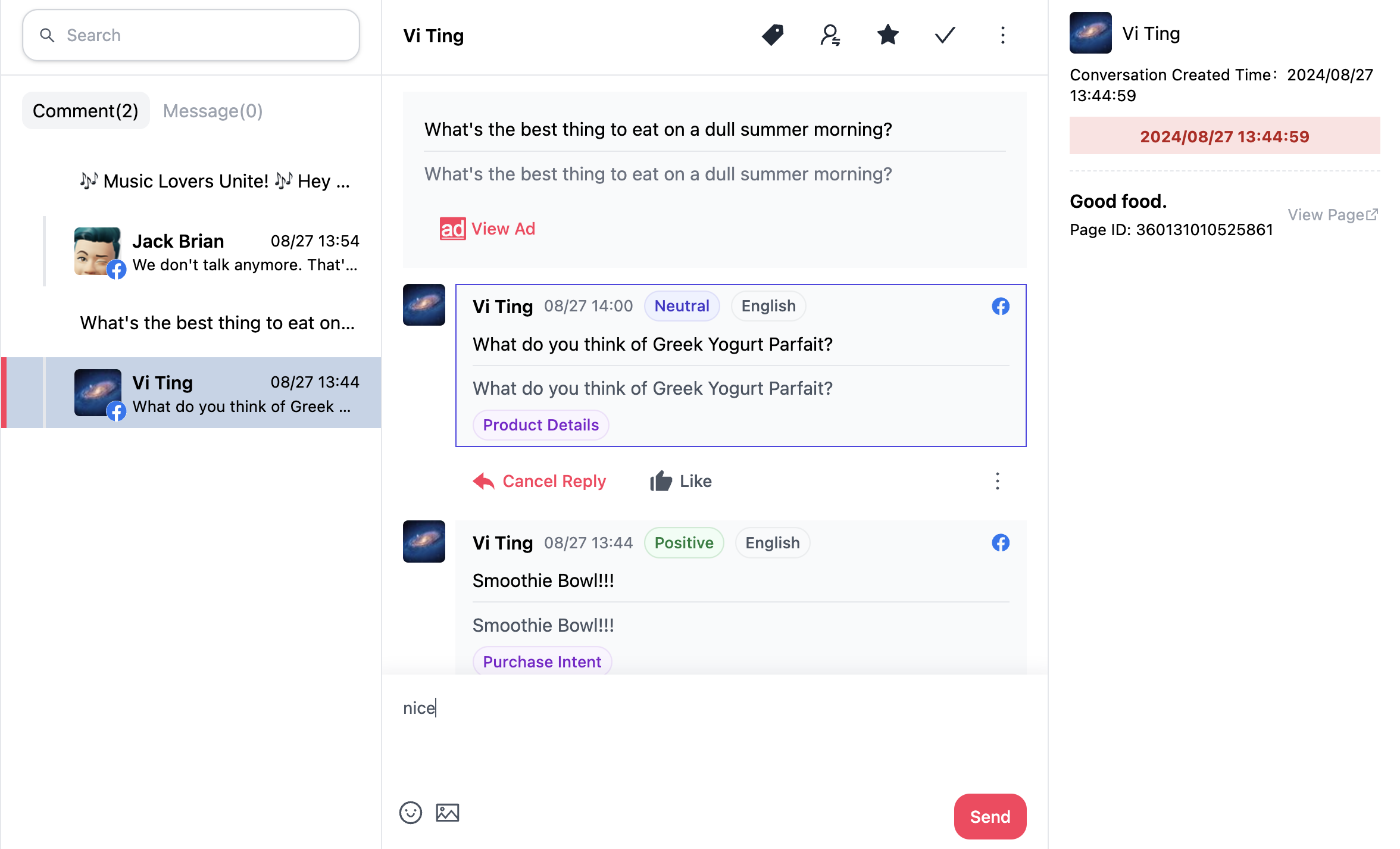
Task: Open the emoji picker
Action: (410, 813)
